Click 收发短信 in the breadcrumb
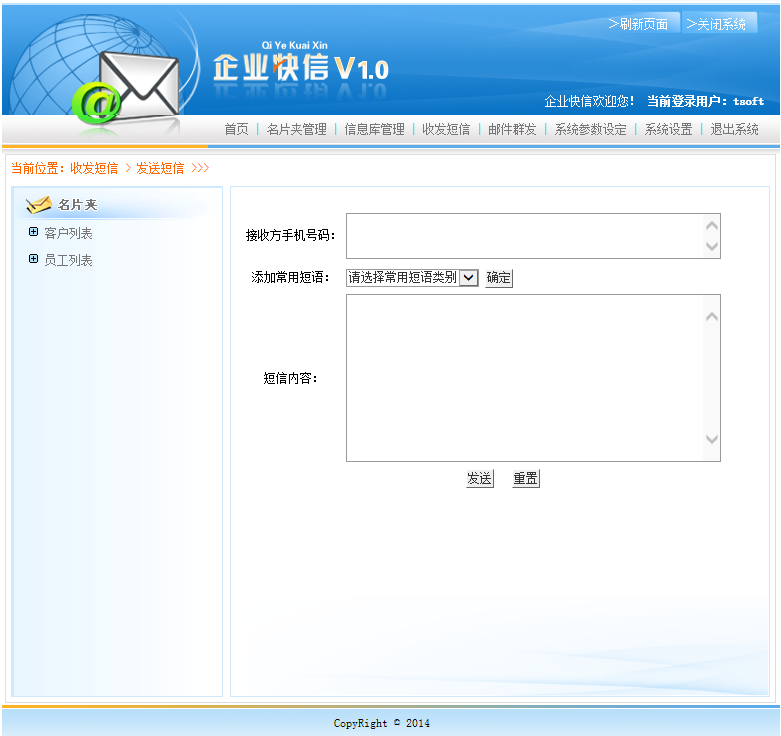 pos(94,168)
